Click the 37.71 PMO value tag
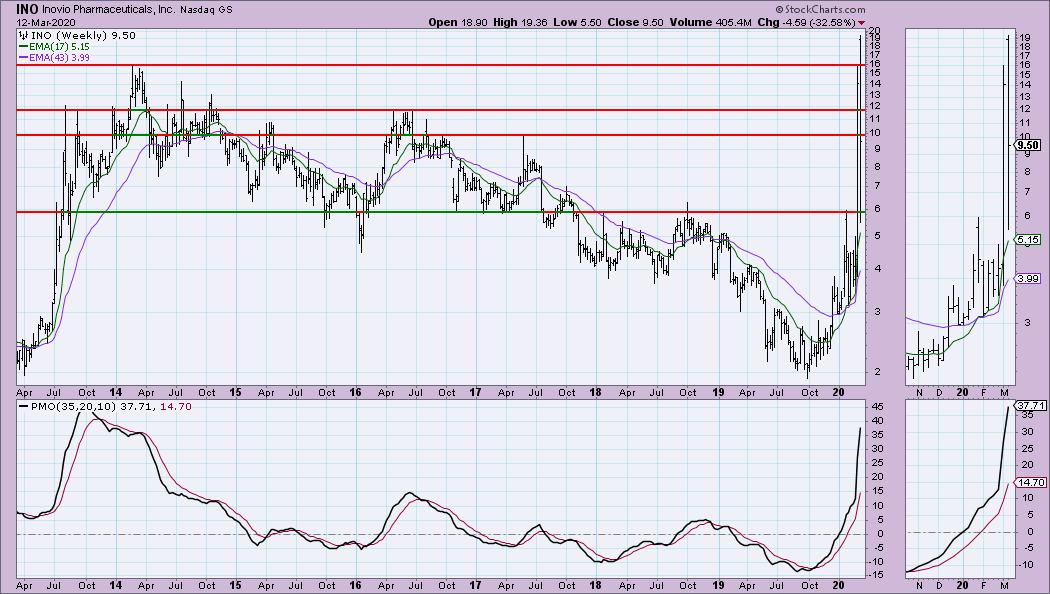The width and height of the screenshot is (1050, 594). pos(1030,406)
